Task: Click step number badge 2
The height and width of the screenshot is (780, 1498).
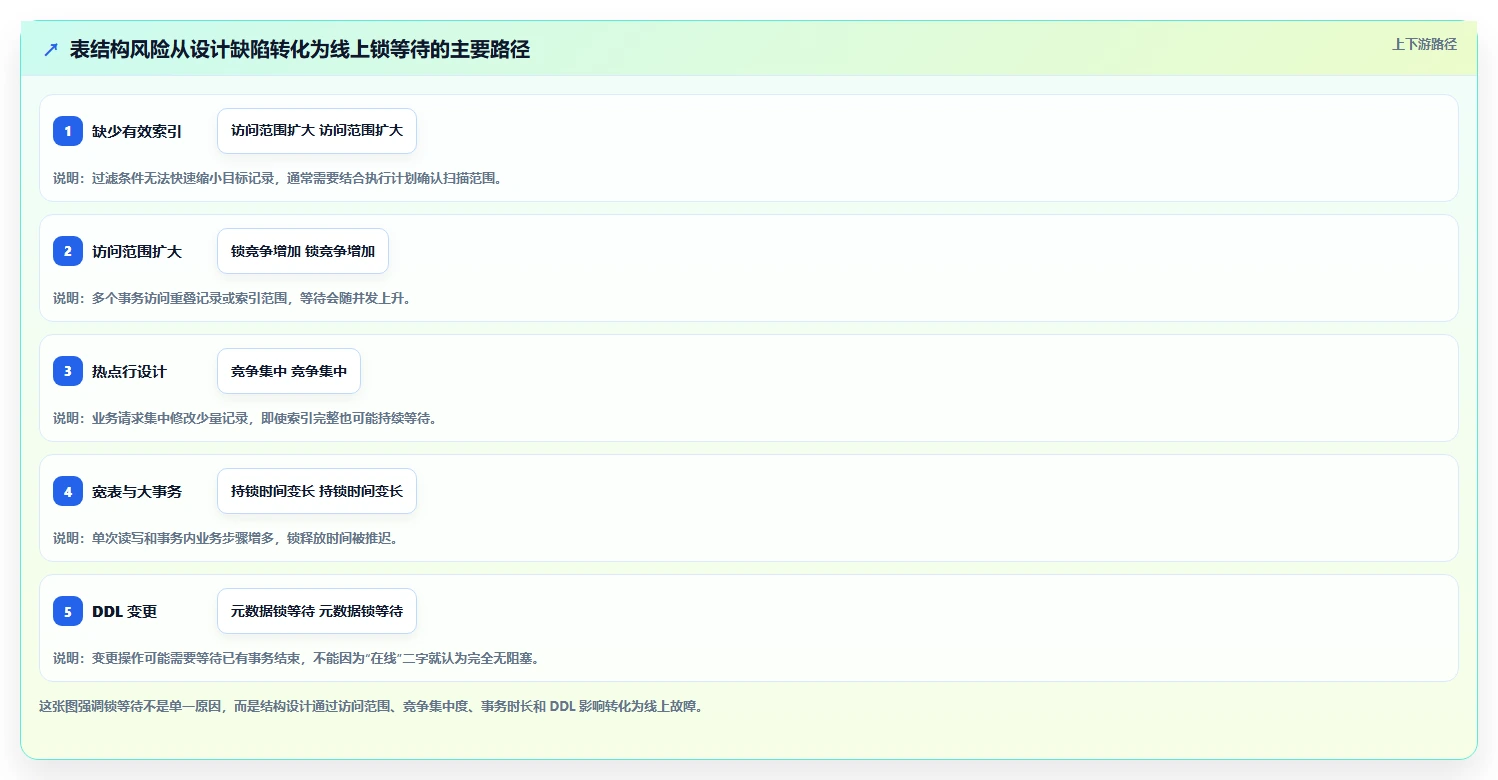Action: (68, 251)
